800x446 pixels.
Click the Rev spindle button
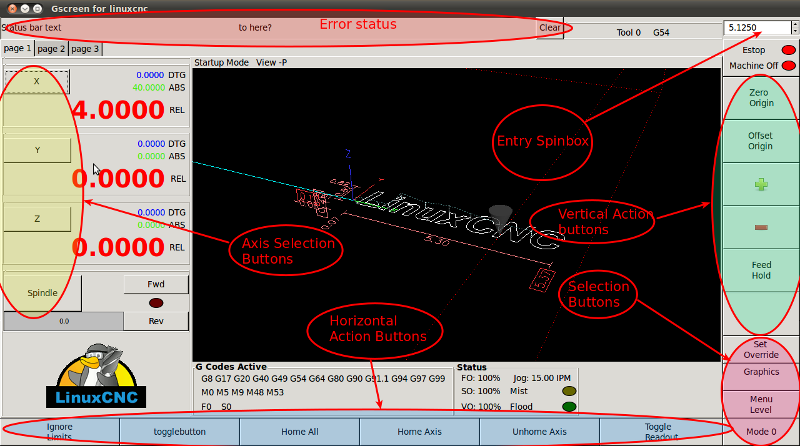156,321
